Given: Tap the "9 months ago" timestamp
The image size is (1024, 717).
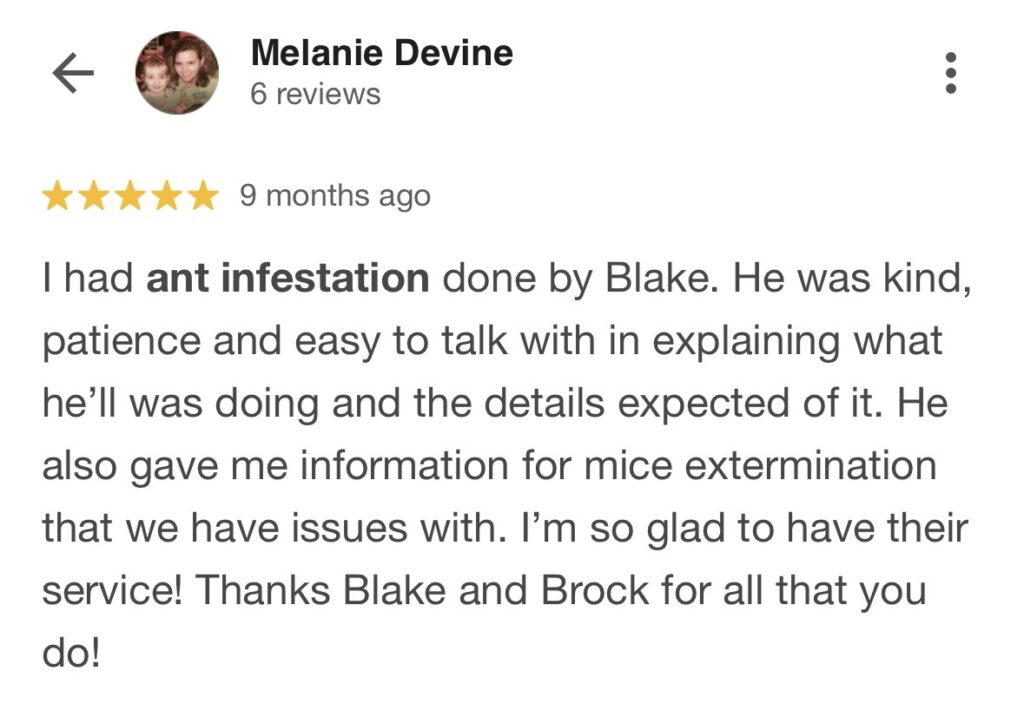Looking at the screenshot, I should click(335, 196).
